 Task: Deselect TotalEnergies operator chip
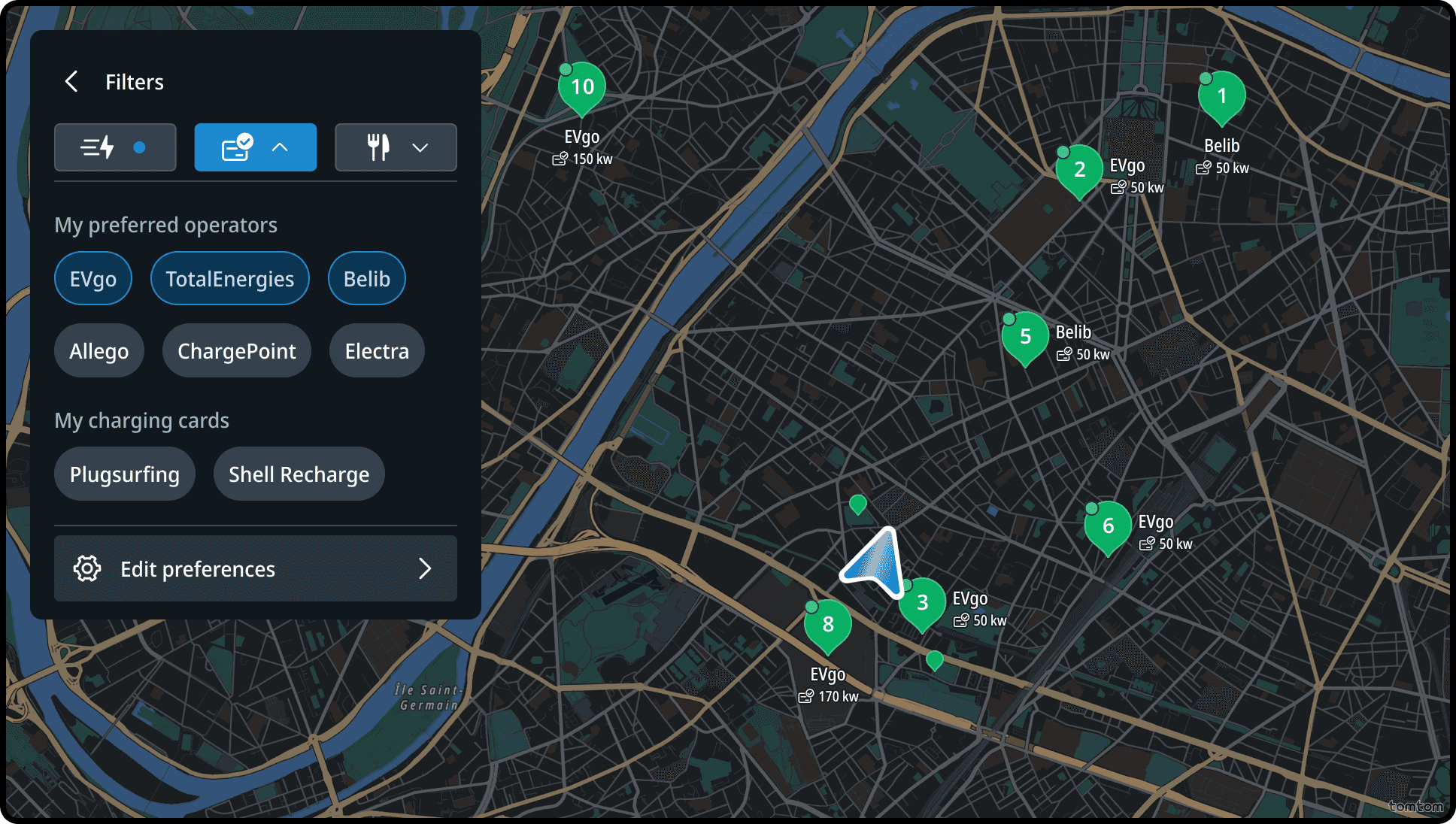point(229,279)
